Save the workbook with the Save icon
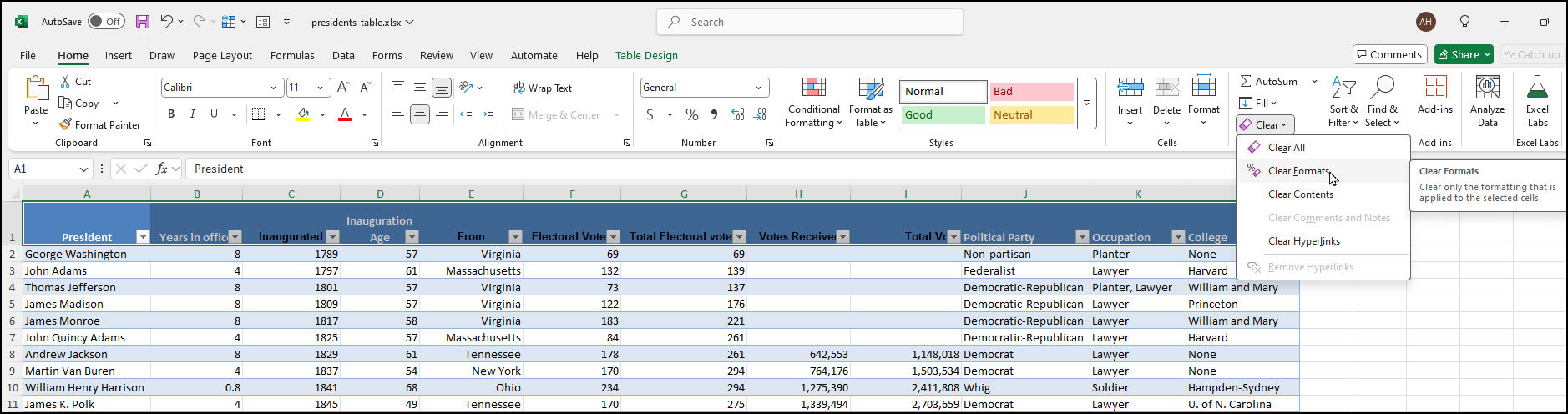Viewport: 1568px width, 414px height. tap(143, 22)
